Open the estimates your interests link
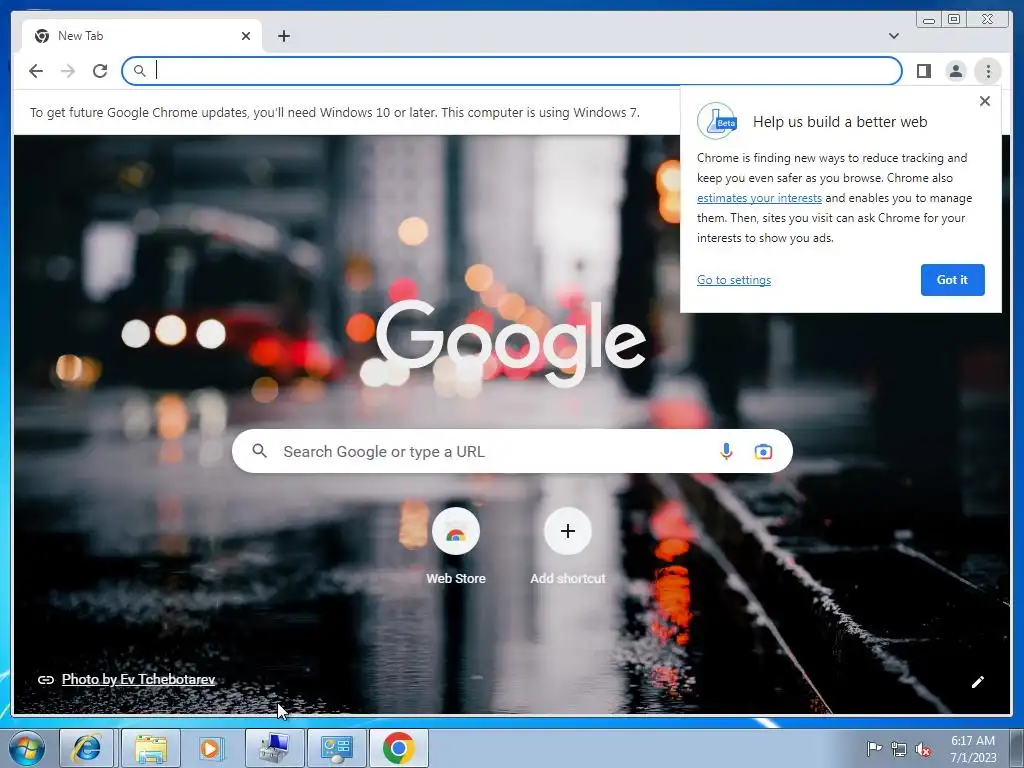Image resolution: width=1024 pixels, height=768 pixels. click(759, 198)
